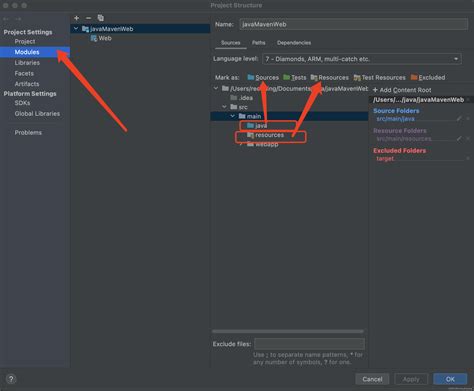
Task: Collapse the main folder node
Action: [x=233, y=116]
